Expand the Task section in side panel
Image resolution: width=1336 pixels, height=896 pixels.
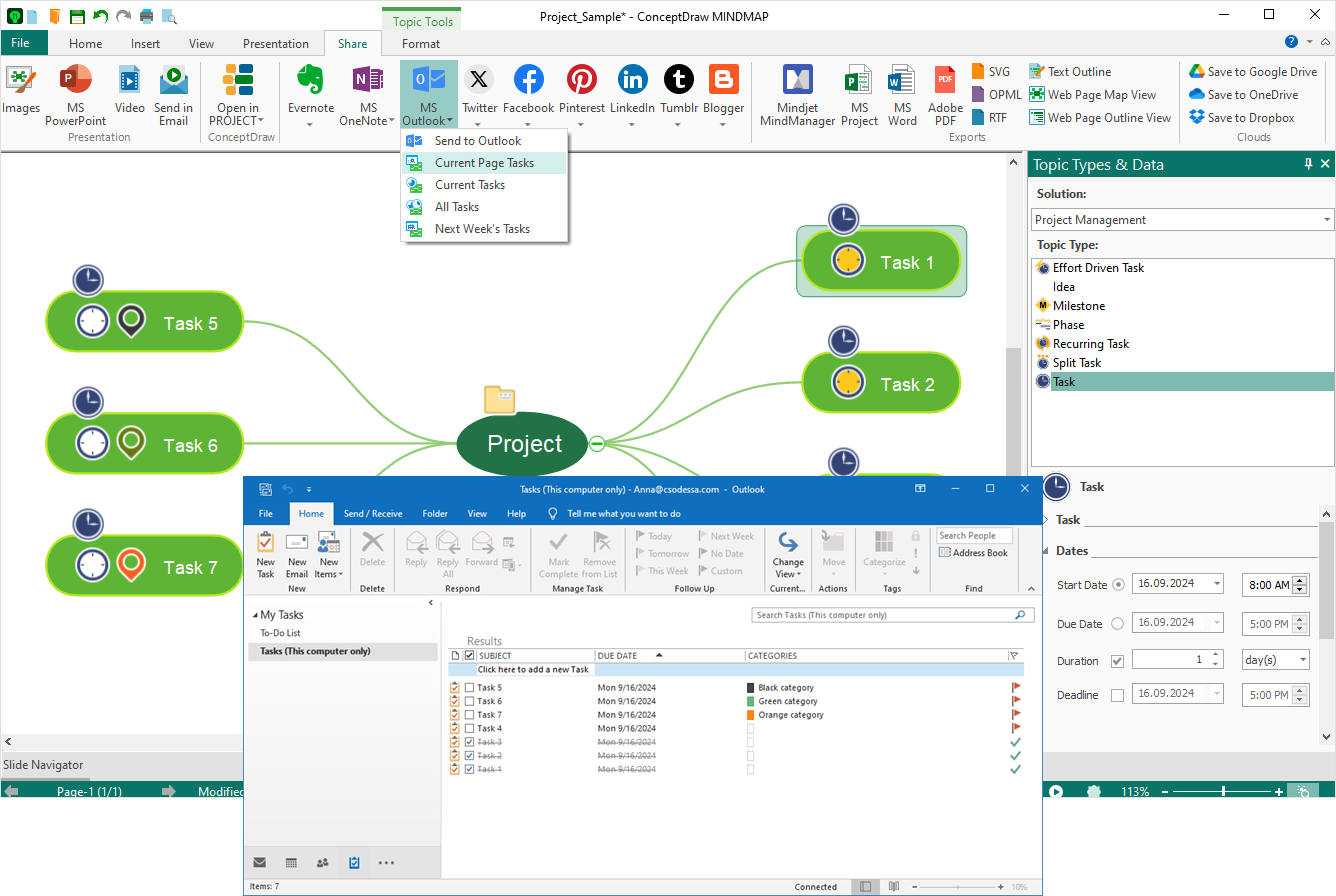click(x=1046, y=520)
